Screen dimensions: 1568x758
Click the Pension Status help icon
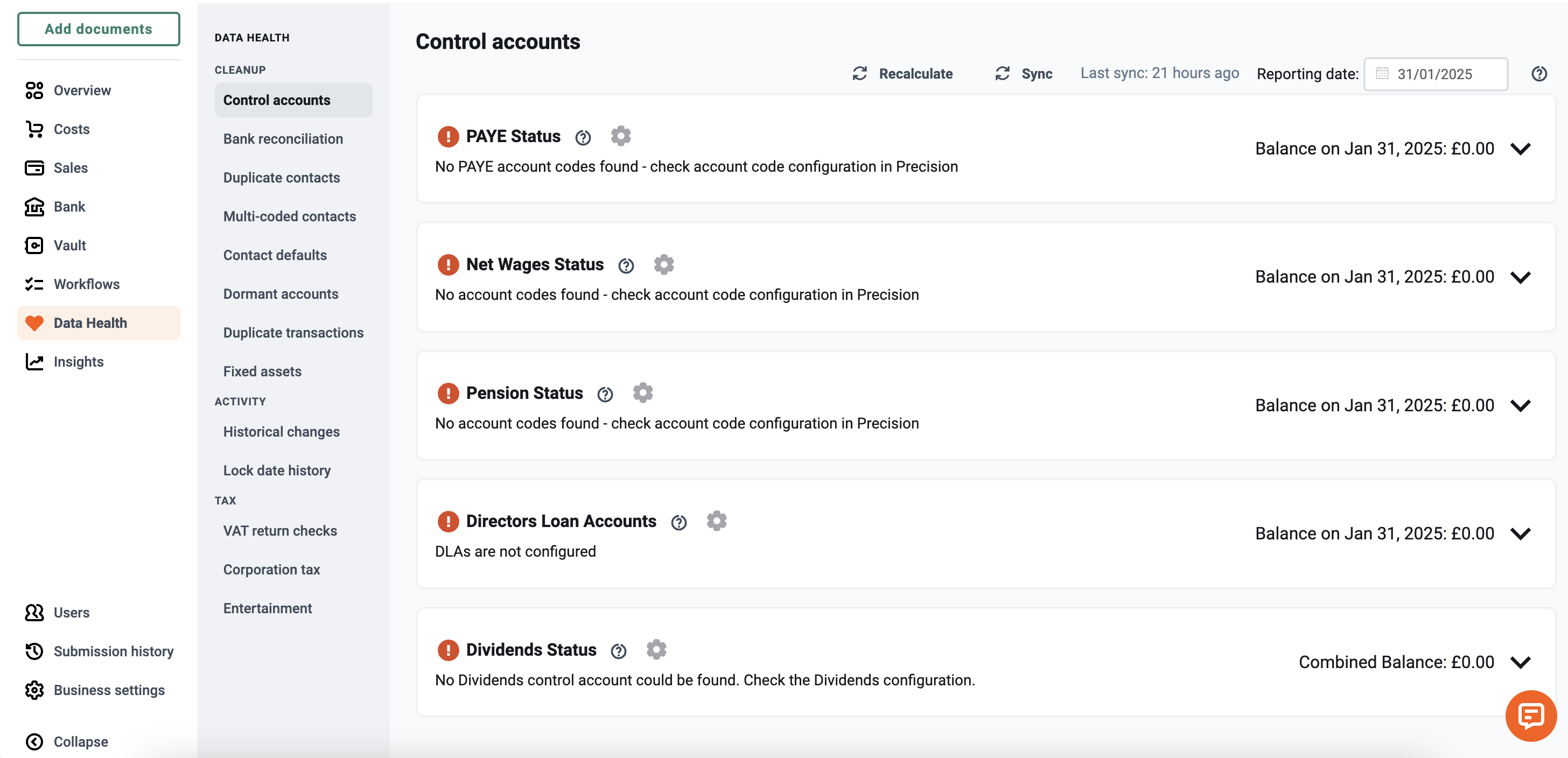pyautogui.click(x=605, y=394)
